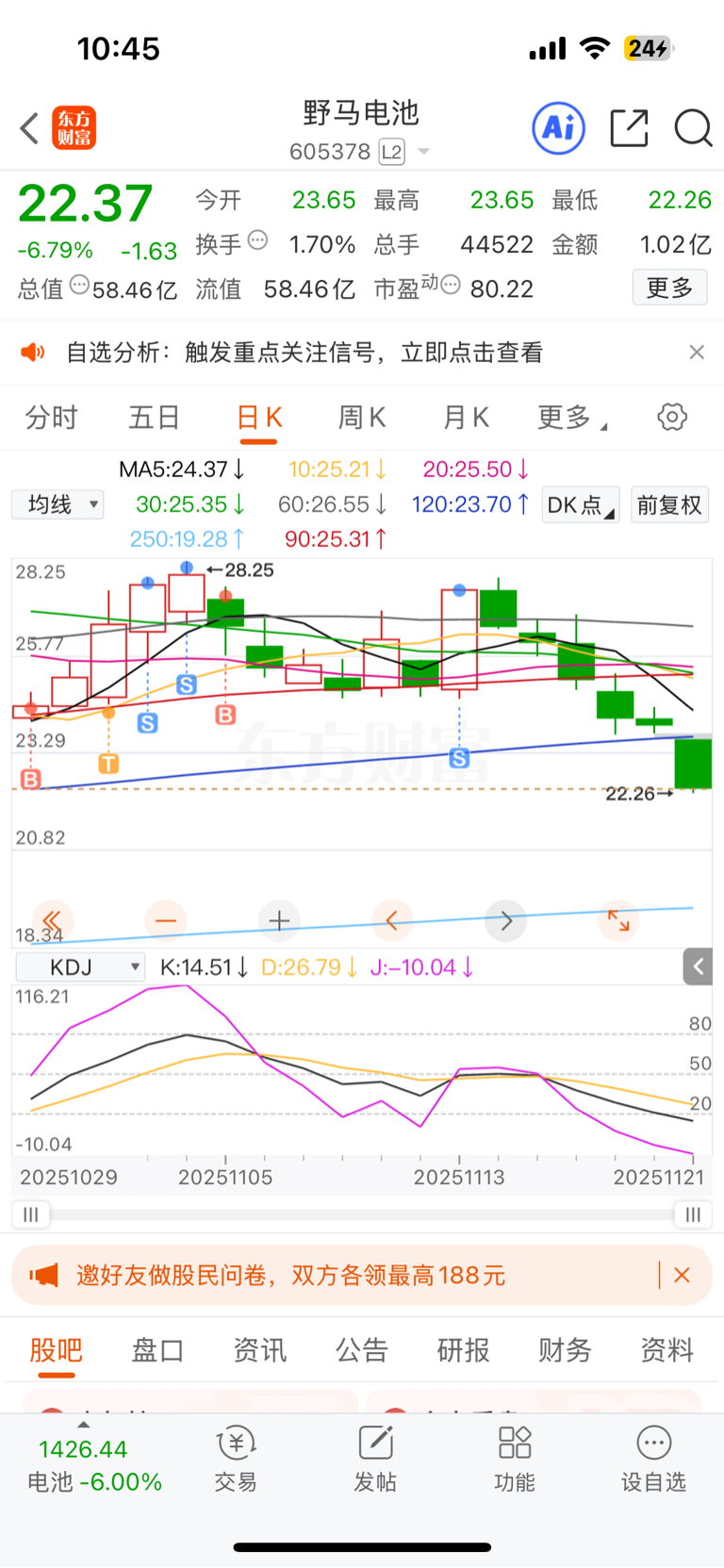Screen dimensions: 724x1568
Task: Tap the K:14.51 KDJ value
Action: pos(204,967)
